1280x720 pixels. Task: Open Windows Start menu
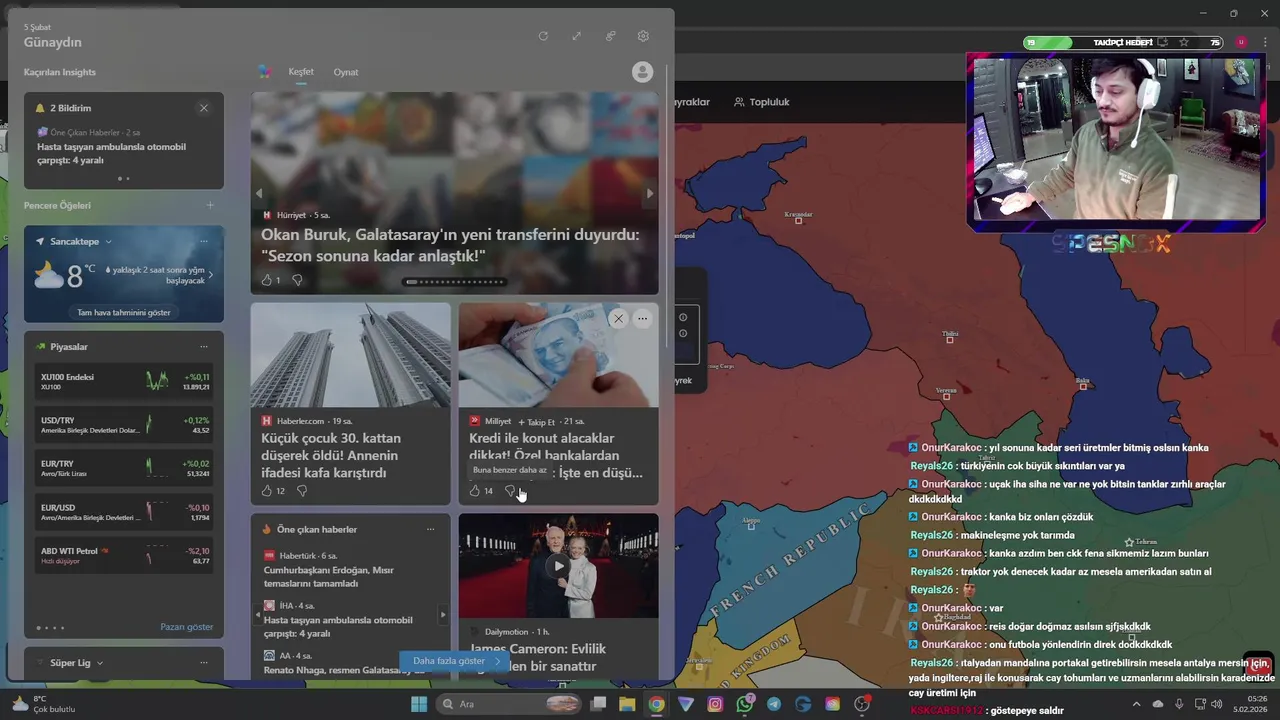coord(419,704)
